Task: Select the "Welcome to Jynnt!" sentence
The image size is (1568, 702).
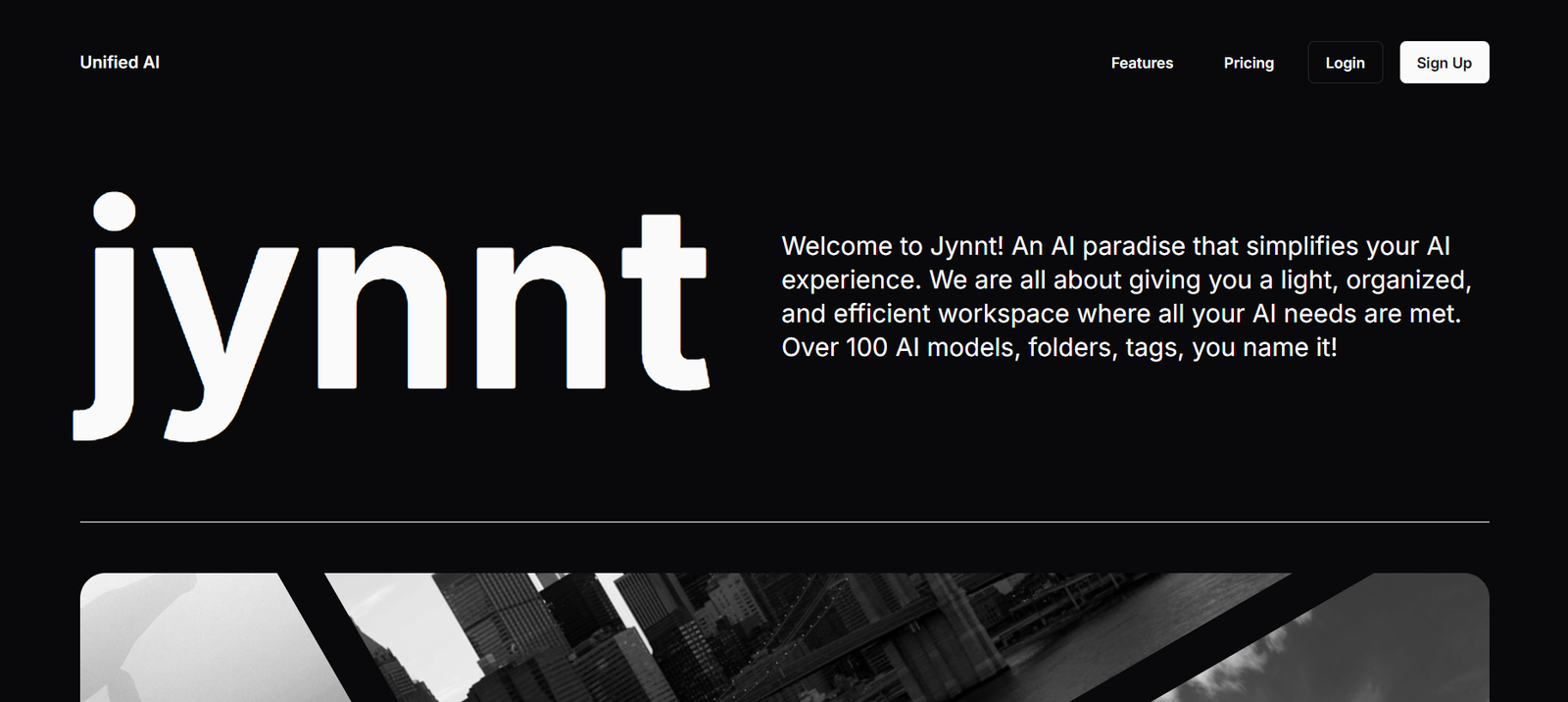Action: tap(892, 246)
